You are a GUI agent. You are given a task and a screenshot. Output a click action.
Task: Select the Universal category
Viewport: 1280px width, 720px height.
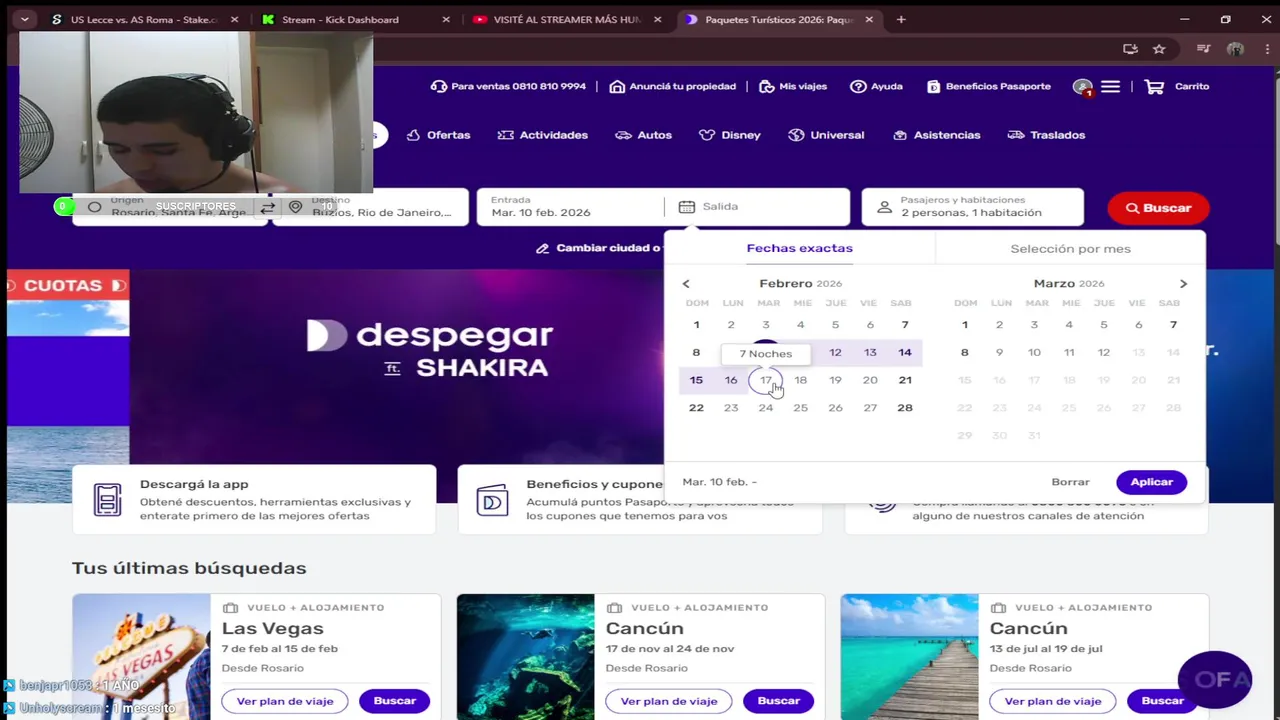click(x=826, y=135)
